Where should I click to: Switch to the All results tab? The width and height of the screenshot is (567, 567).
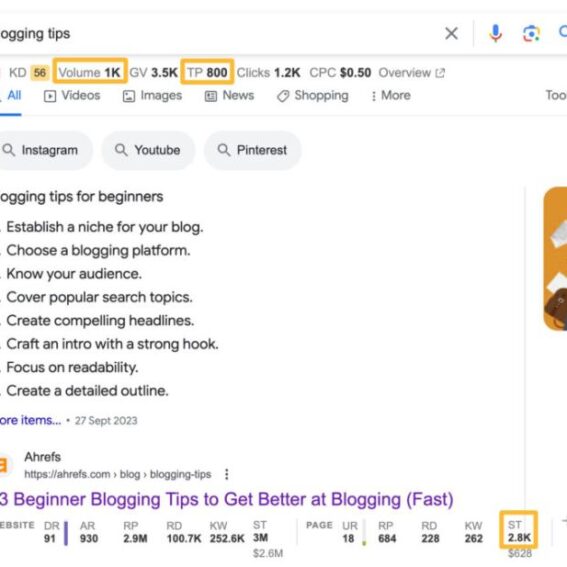13,95
